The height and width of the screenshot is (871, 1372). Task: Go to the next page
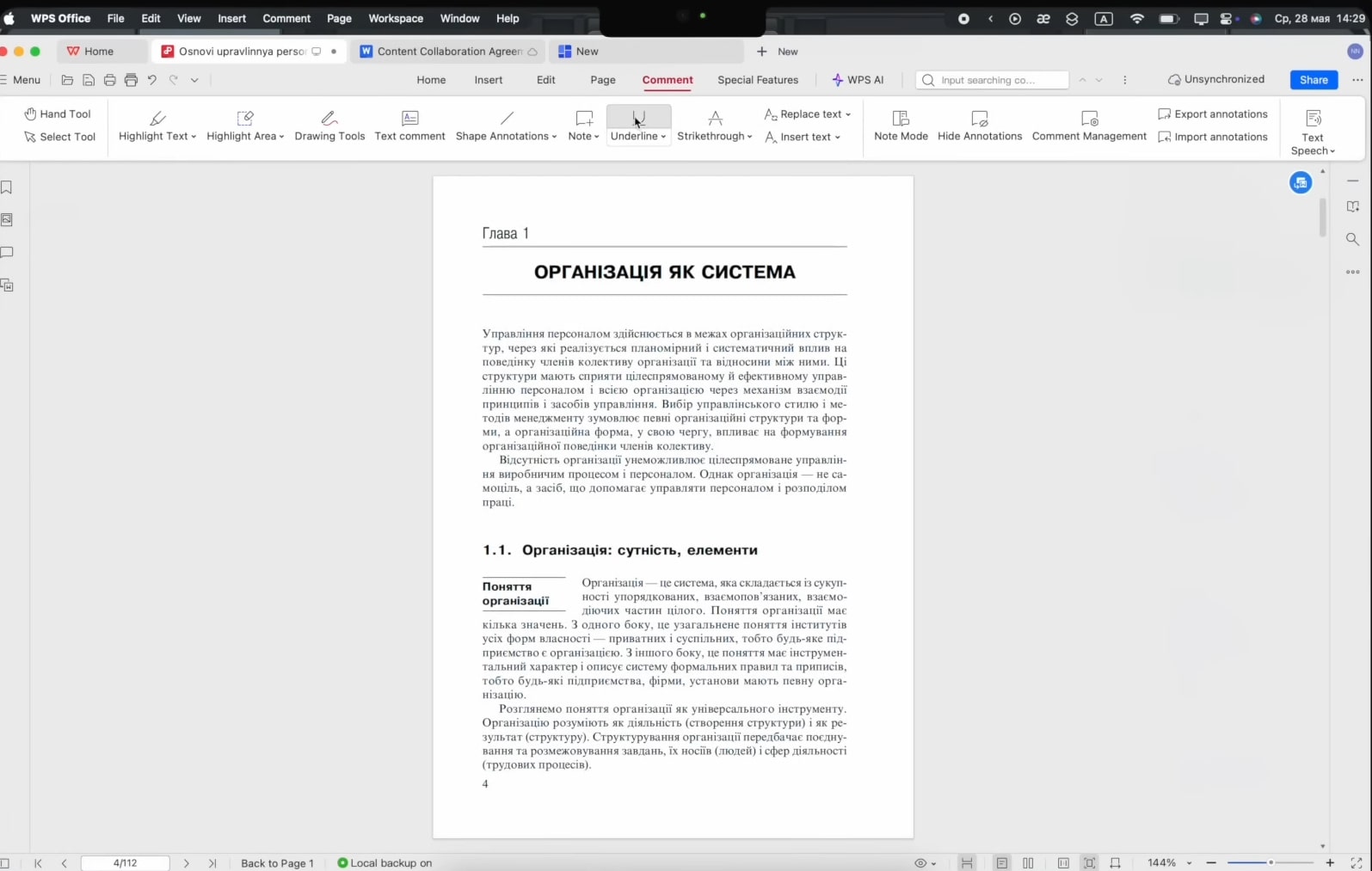(187, 863)
